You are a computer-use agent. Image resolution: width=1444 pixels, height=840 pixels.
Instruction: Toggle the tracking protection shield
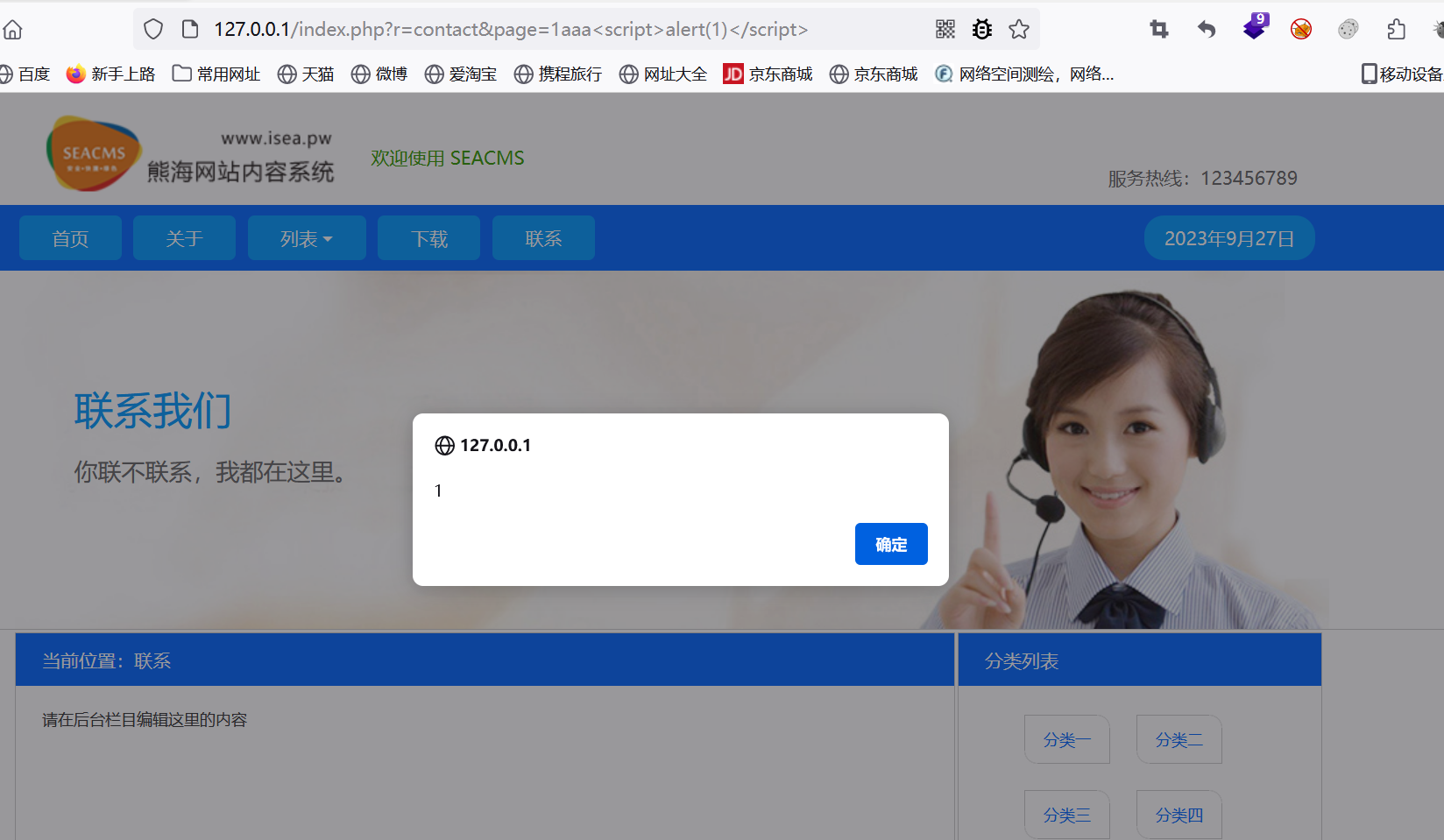pyautogui.click(x=152, y=29)
